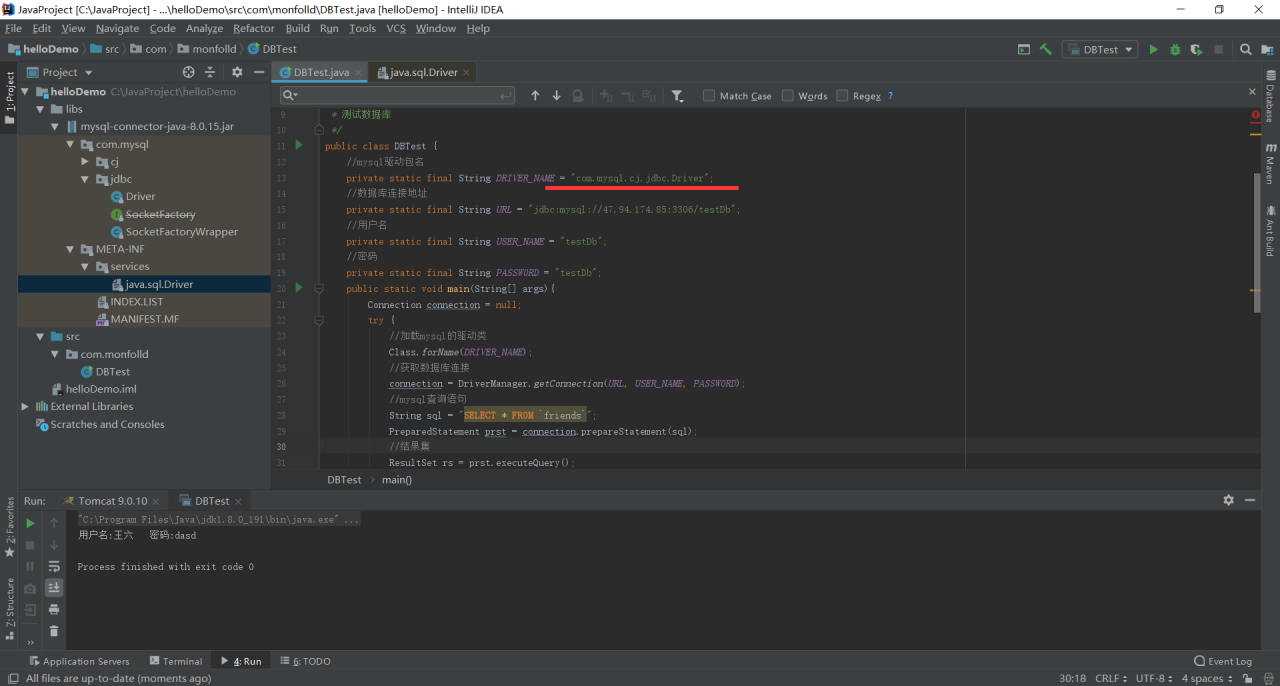Open the Refactor menu
The image size is (1280, 686).
(253, 28)
